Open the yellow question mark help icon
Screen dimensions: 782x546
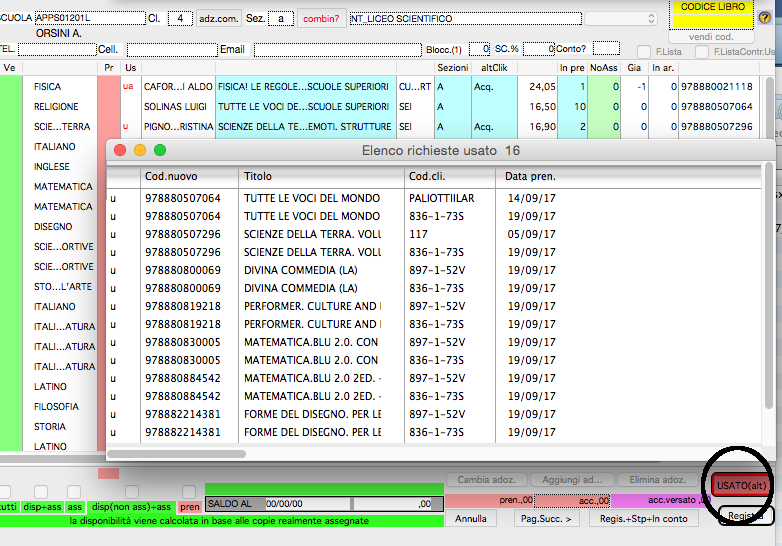click(765, 18)
